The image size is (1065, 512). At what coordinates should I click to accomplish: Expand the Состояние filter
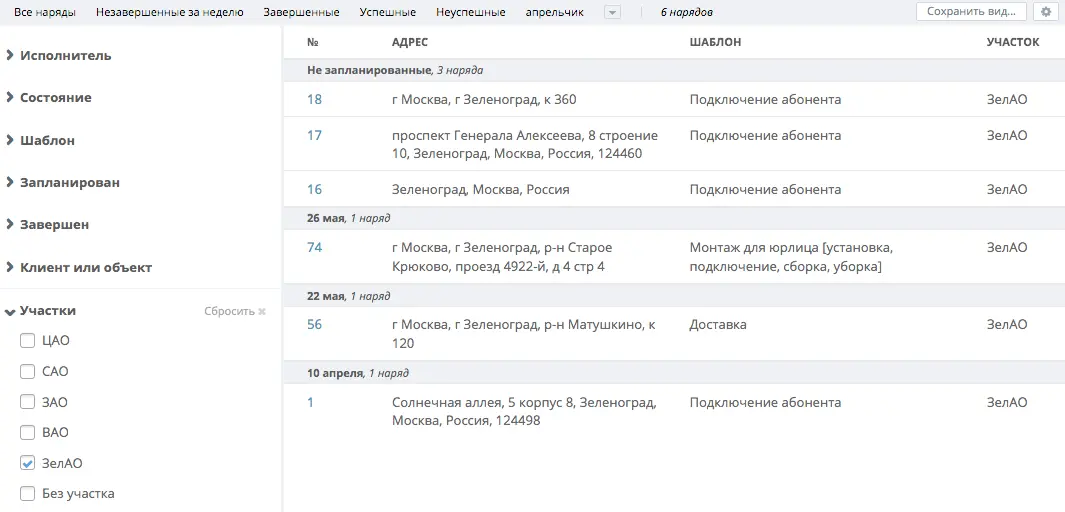pyautogui.click(x=49, y=98)
